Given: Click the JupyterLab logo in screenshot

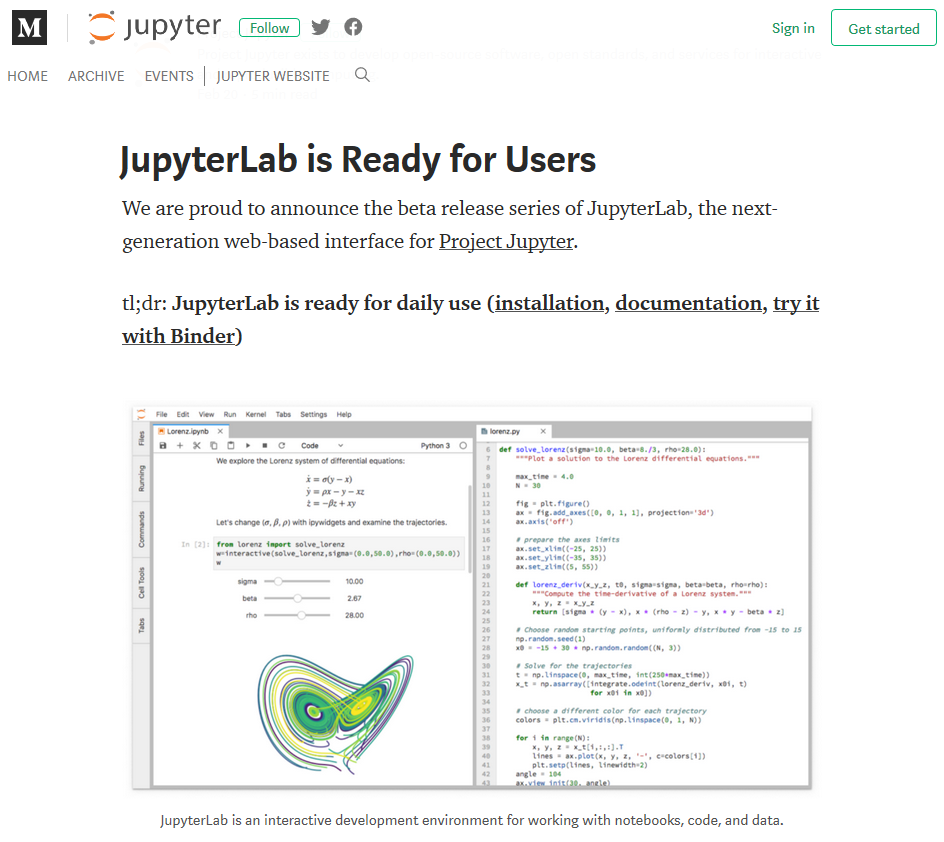Looking at the screenshot, I should [141, 414].
